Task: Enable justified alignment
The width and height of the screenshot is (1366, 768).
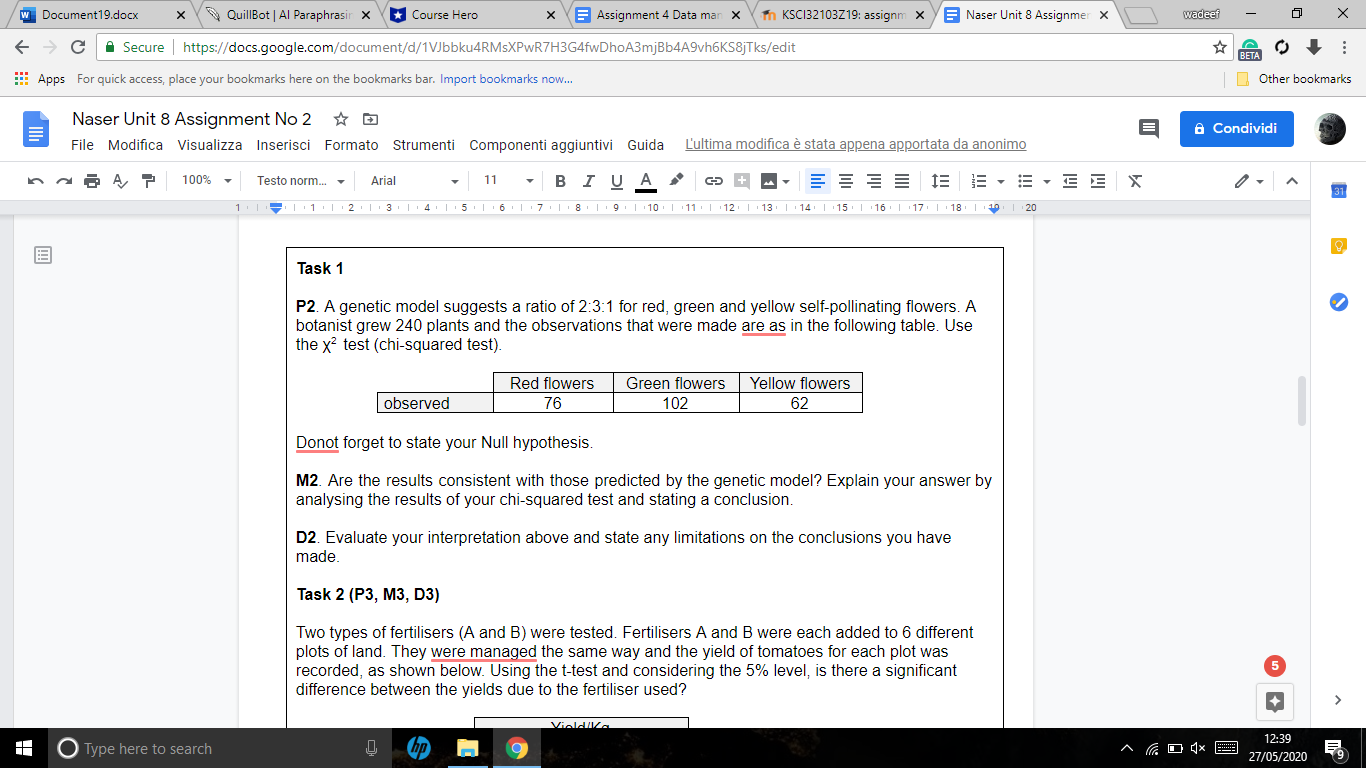Action: (901, 181)
